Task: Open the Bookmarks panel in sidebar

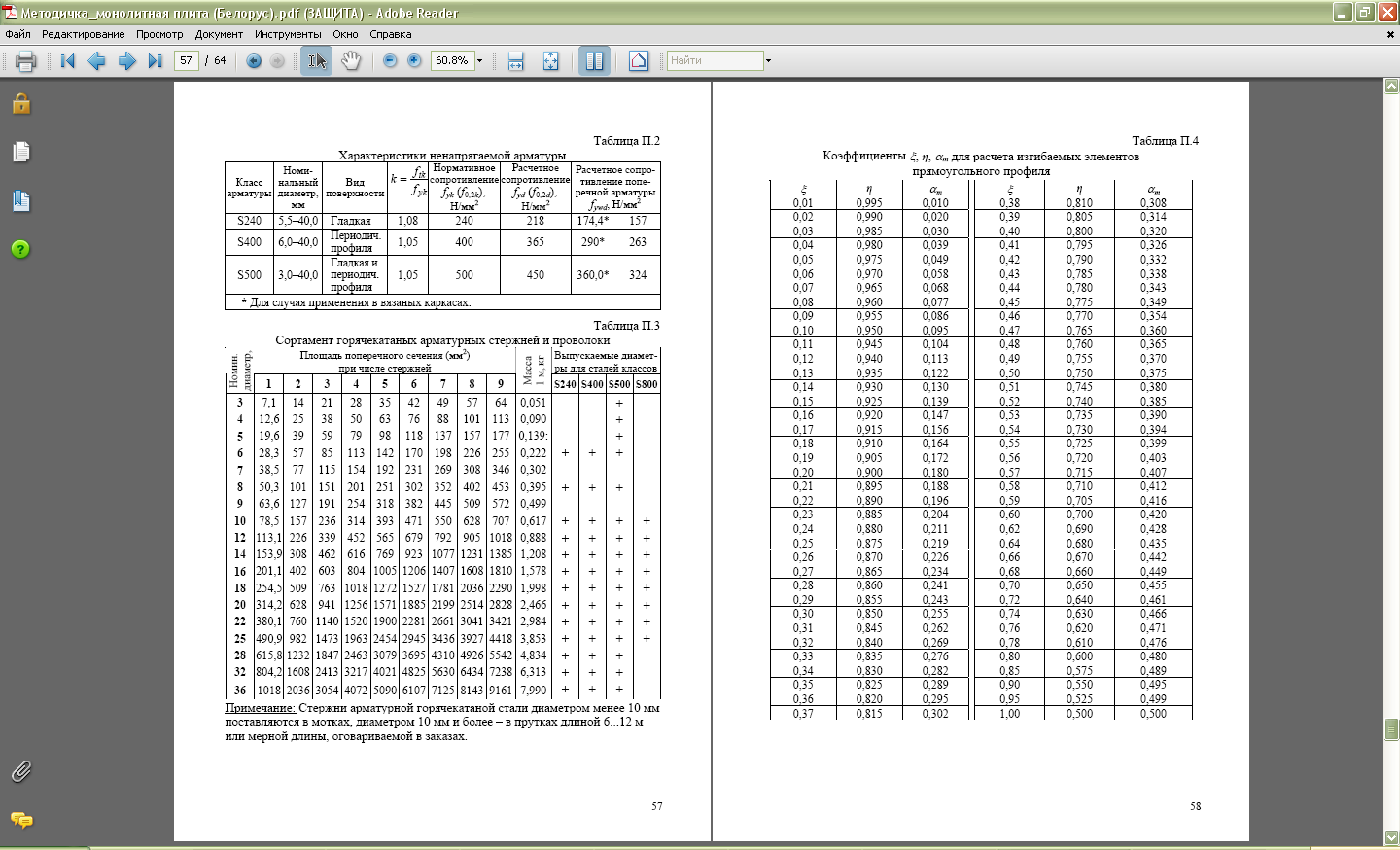Action: (x=21, y=201)
